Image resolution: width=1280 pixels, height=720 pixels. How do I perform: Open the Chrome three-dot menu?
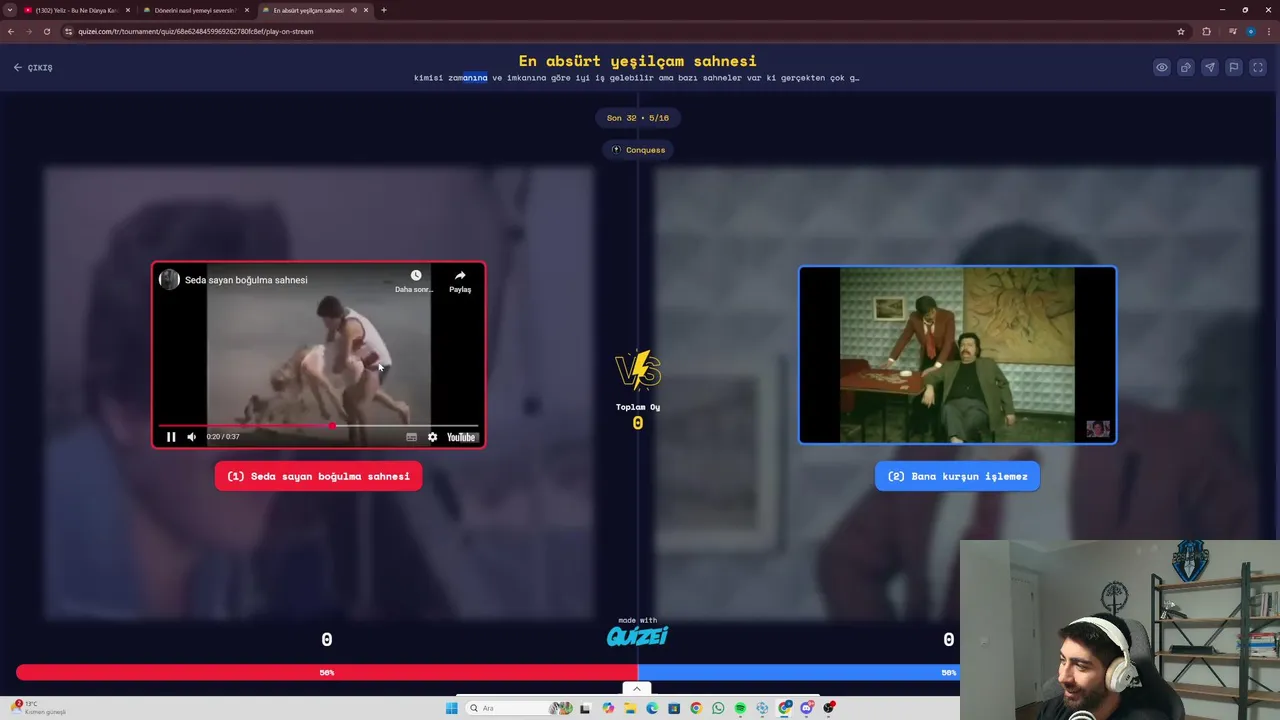click(x=1269, y=32)
